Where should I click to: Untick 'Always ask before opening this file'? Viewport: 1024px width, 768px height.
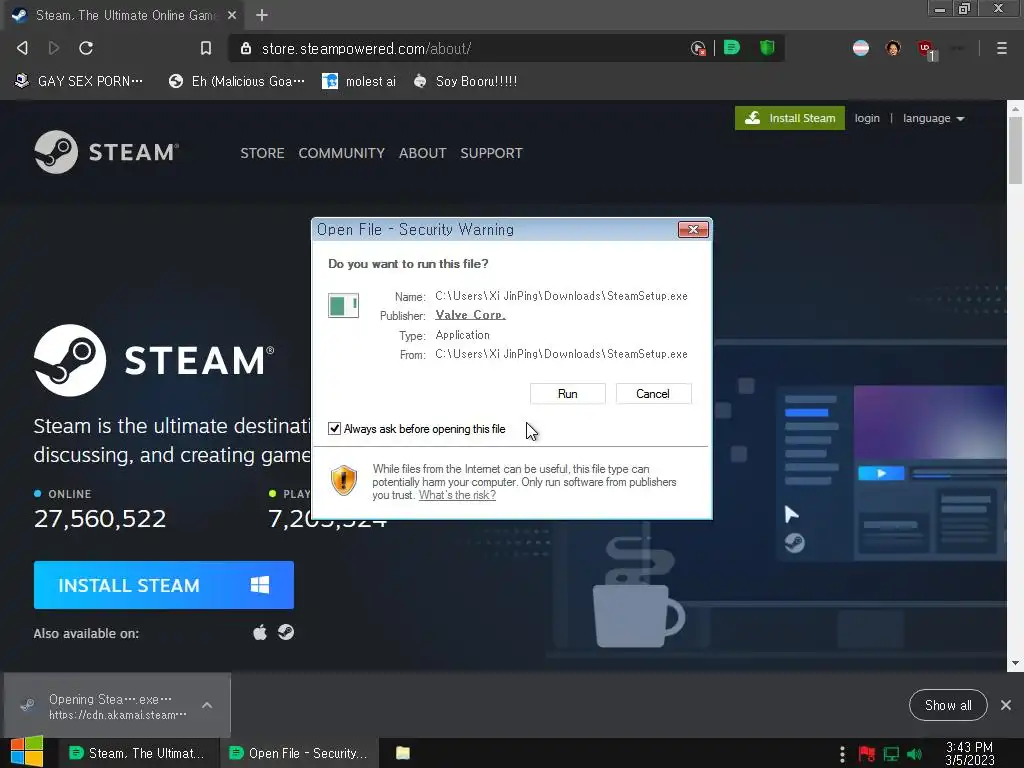(x=334, y=428)
